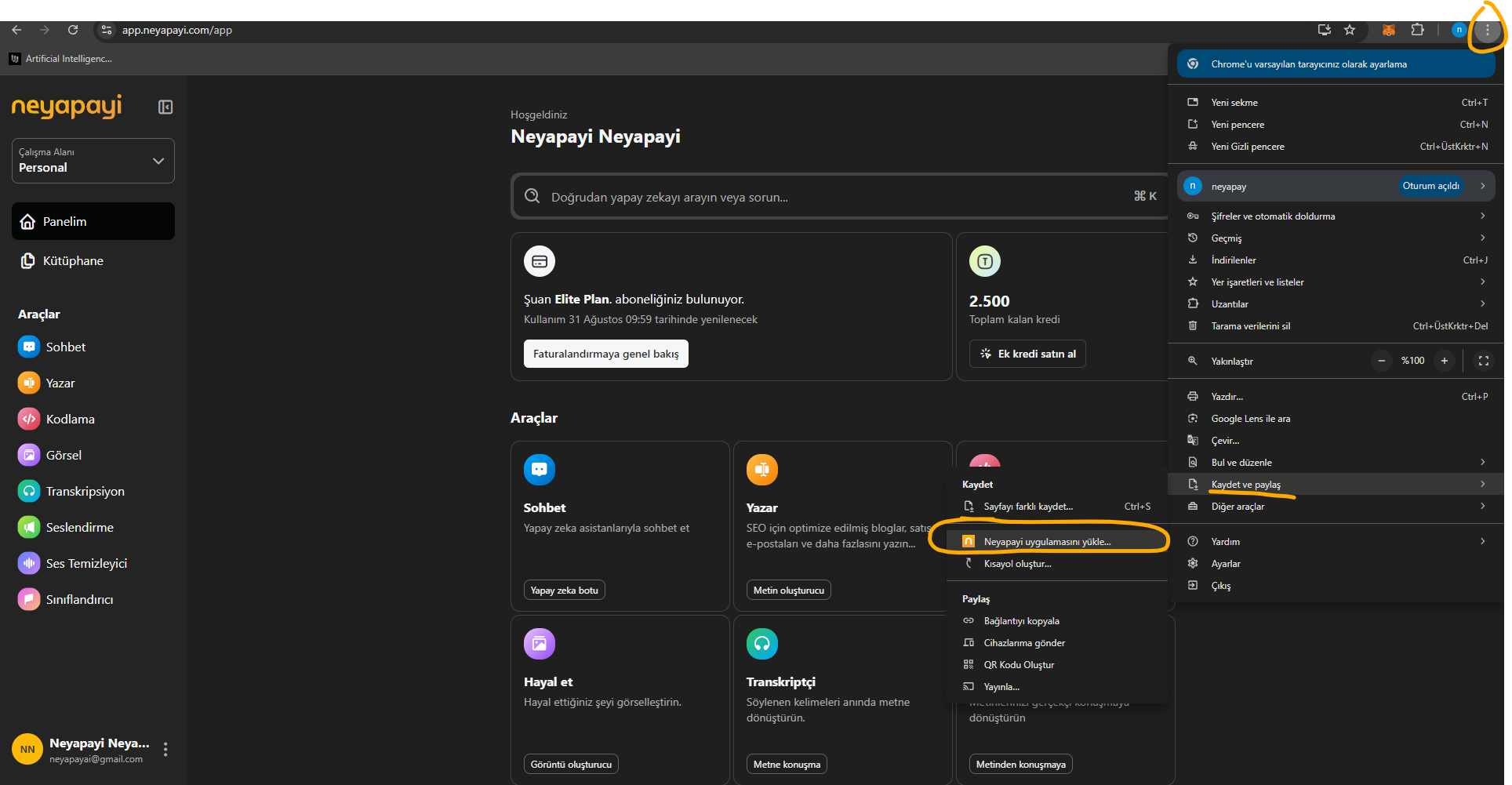Select QR Kodu Oluştur option
This screenshot has height=785, width=1512.
coord(1057,664)
